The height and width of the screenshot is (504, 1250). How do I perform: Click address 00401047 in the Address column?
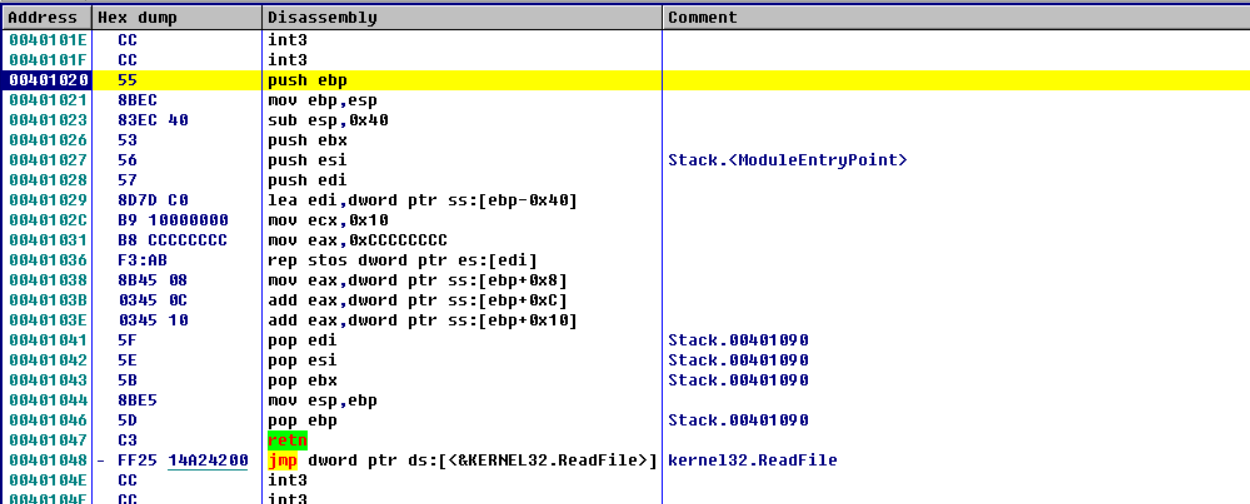coord(47,440)
